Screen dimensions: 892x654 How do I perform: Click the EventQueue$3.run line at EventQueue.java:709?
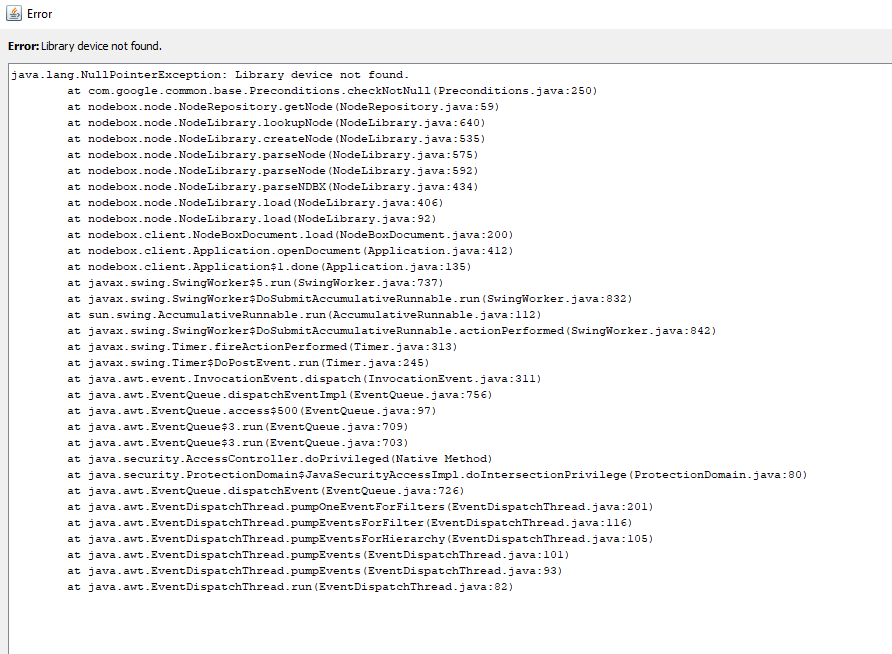pyautogui.click(x=238, y=426)
